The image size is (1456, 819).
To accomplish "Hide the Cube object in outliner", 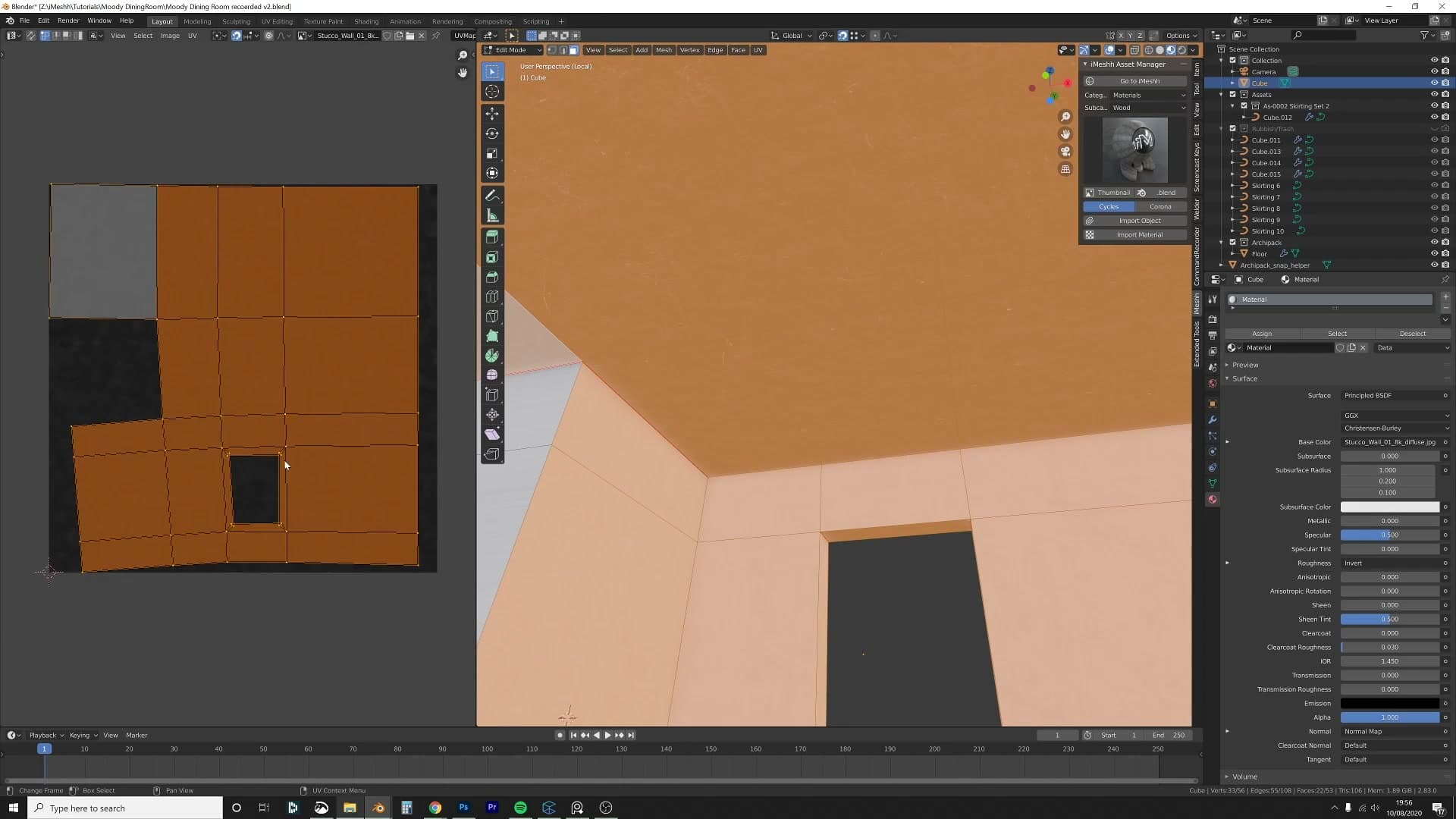I will 1434,83.
